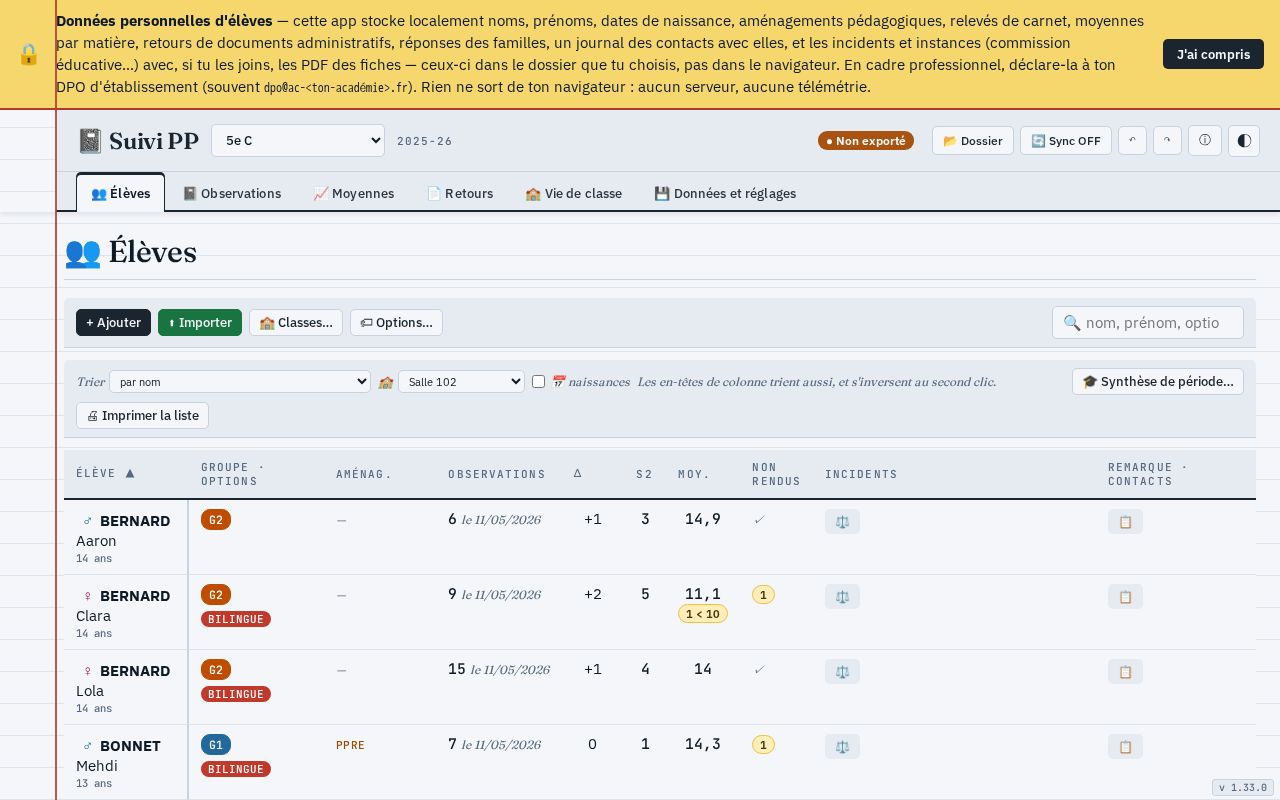Screen dimensions: 1280x800
Task: Enable the naissances checkbox
Action: pyautogui.click(x=538, y=382)
